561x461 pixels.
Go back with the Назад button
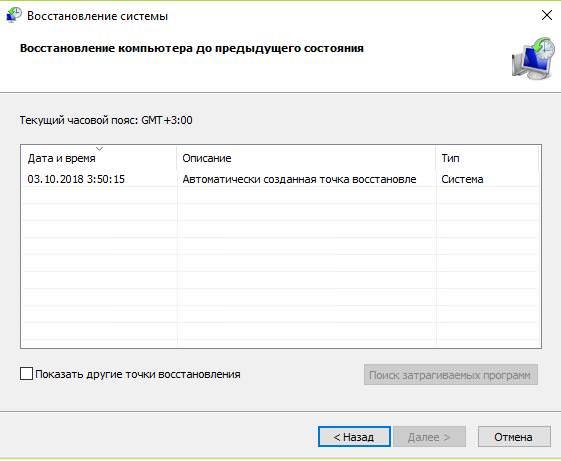(354, 437)
